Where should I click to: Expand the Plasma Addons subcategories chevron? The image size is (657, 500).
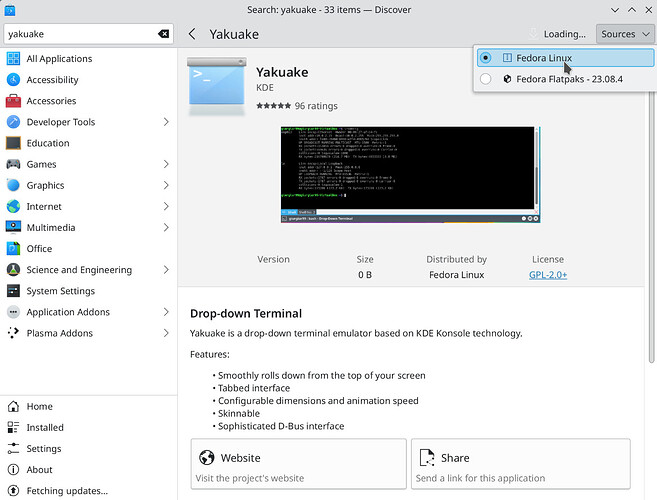click(x=166, y=333)
